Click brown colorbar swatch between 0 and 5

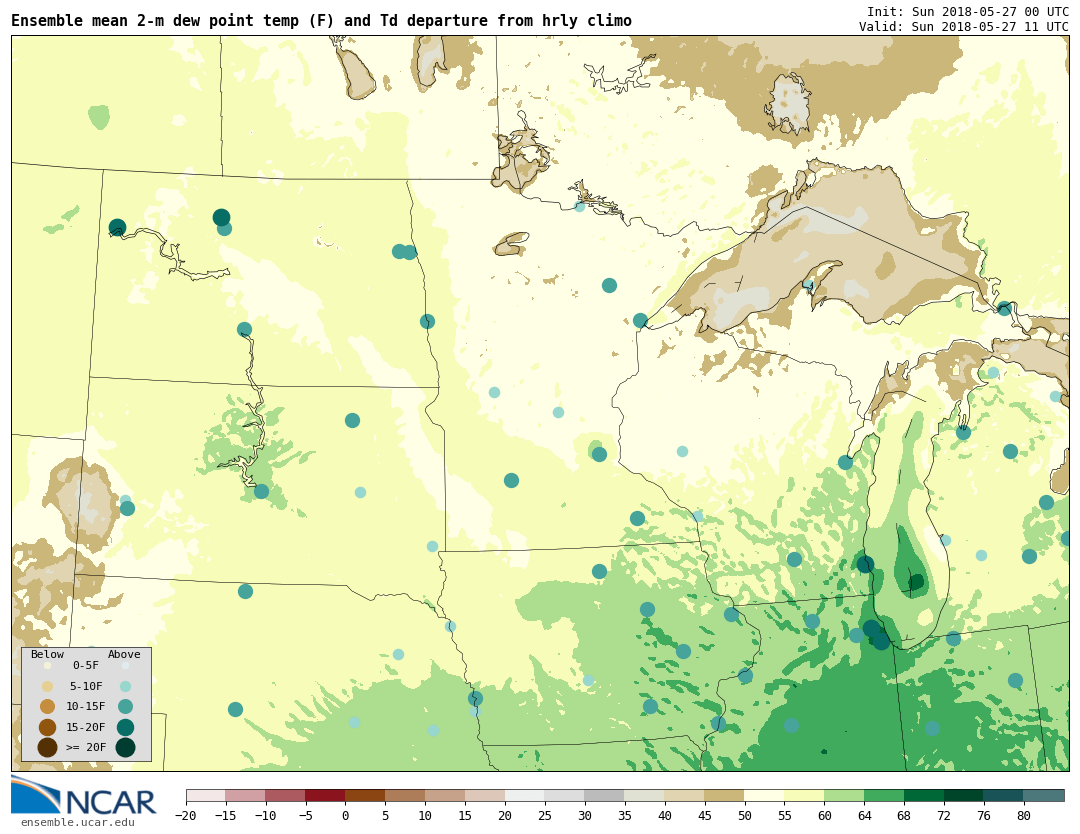pyautogui.click(x=366, y=795)
